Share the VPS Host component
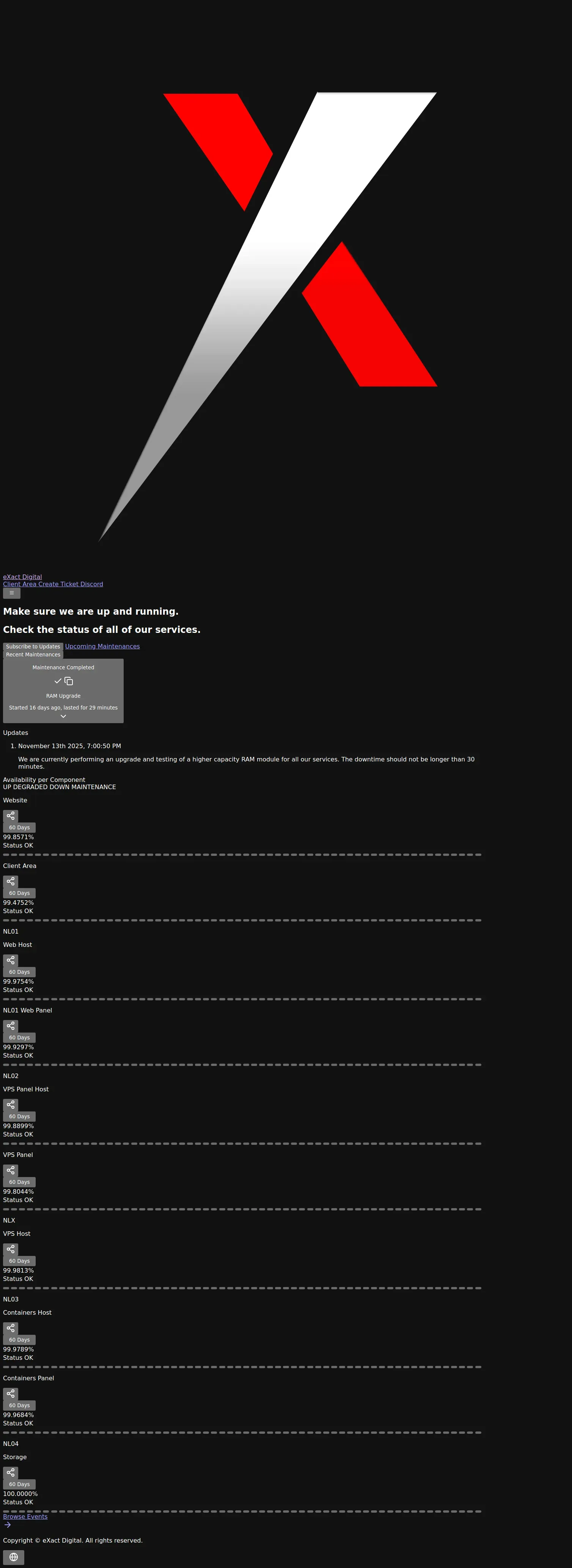Screen dimensions: 572x1568 tap(10, 1249)
